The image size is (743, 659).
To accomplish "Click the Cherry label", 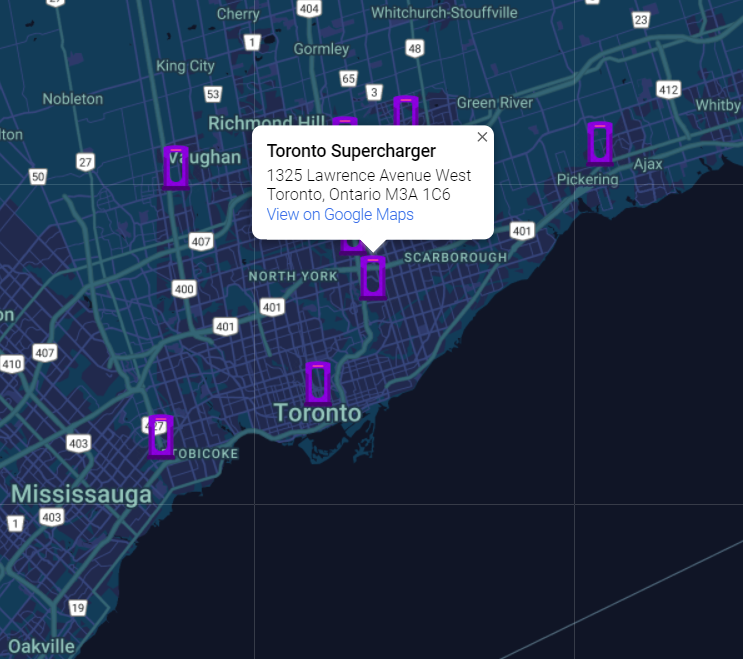I will tap(238, 14).
